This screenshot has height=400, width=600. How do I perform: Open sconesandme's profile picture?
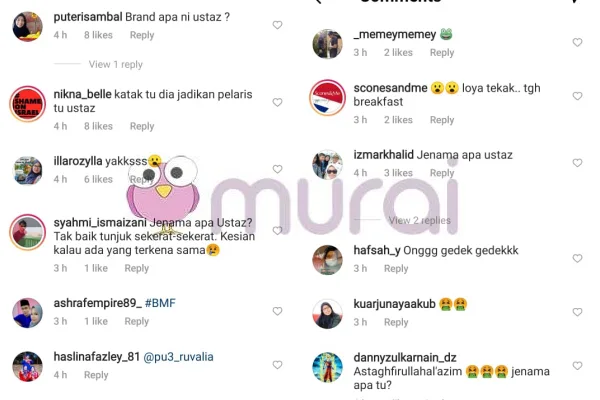[327, 98]
